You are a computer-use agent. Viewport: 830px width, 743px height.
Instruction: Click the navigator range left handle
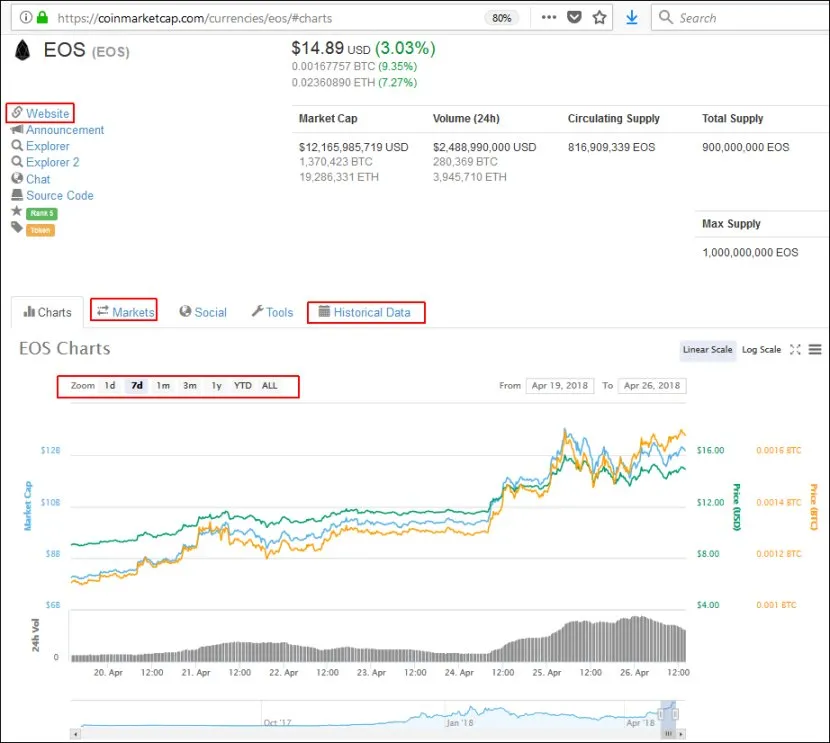click(661, 715)
